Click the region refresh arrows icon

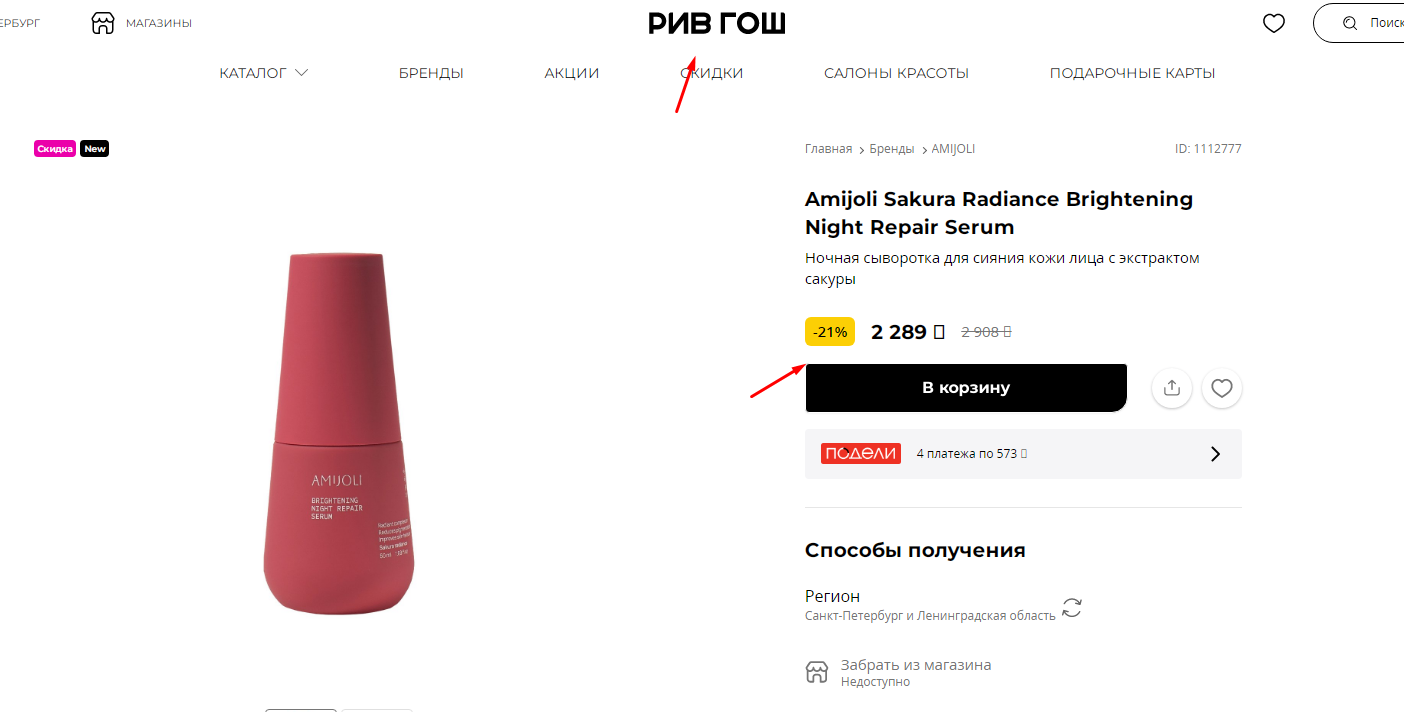click(x=1072, y=607)
